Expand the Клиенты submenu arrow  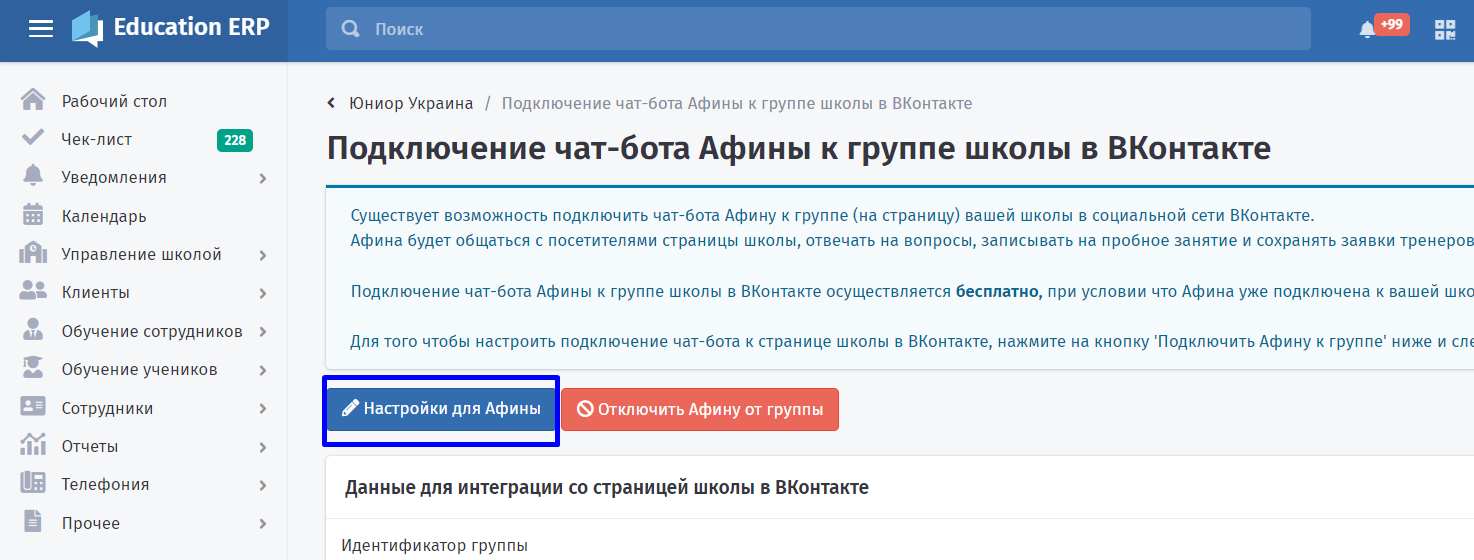pyautogui.click(x=263, y=293)
